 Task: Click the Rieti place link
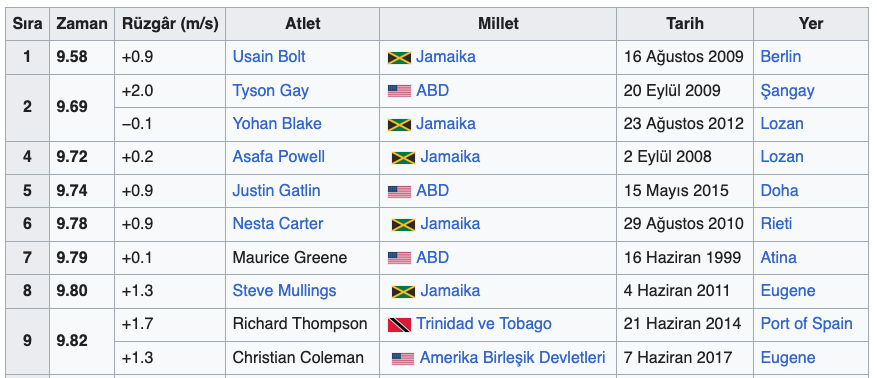tap(776, 224)
